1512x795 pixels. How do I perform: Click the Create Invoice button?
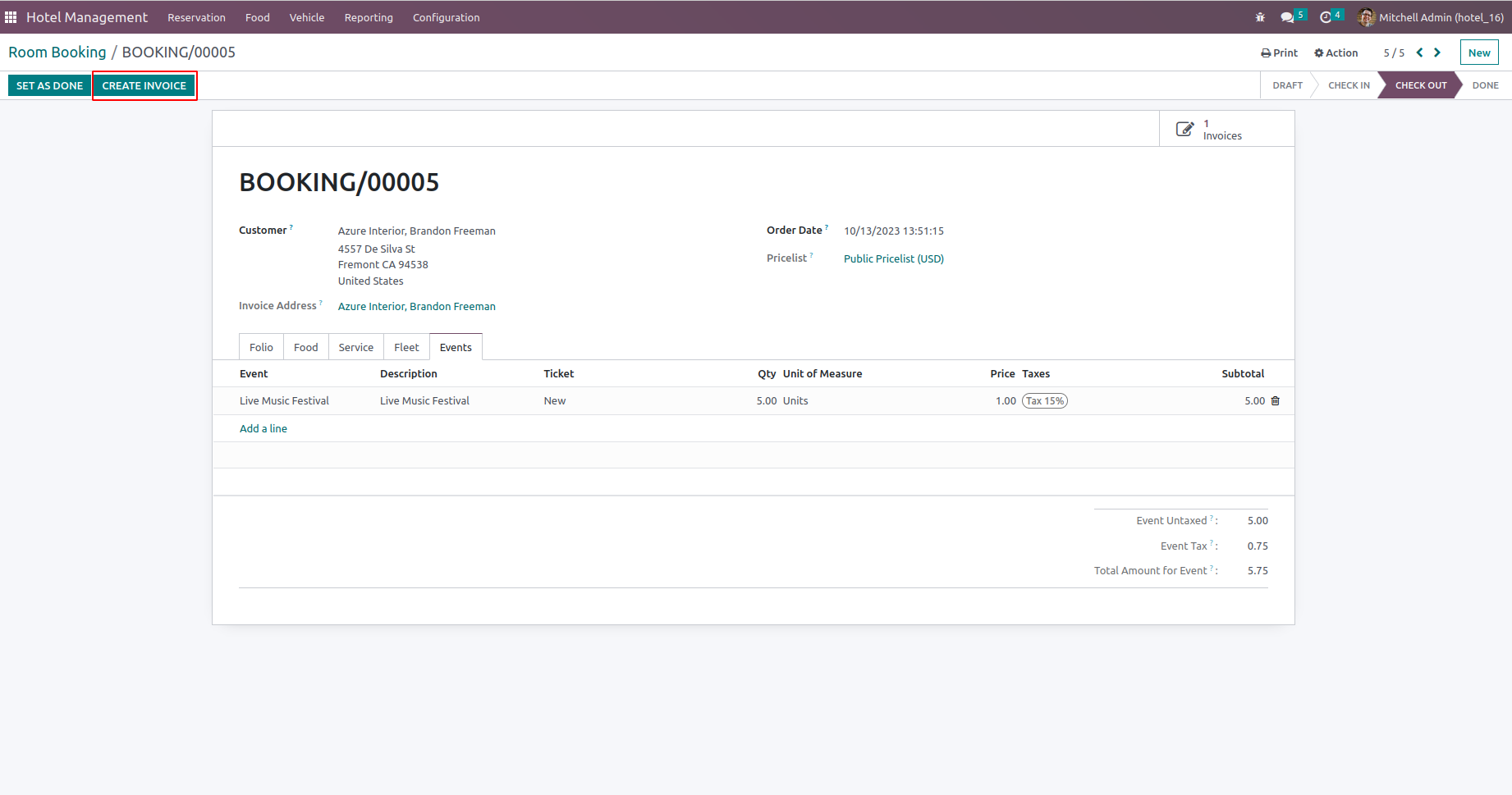tap(144, 85)
